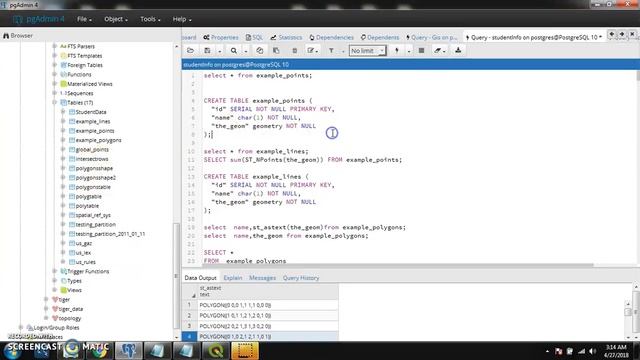The image size is (640, 360).
Task: Click the Delete trash icon
Action: click(x=294, y=51)
